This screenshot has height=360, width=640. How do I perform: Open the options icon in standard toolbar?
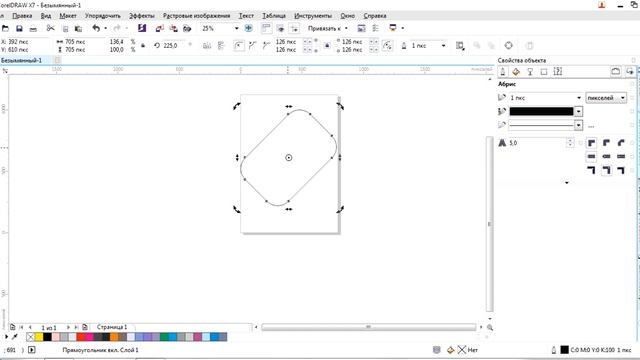point(376,28)
